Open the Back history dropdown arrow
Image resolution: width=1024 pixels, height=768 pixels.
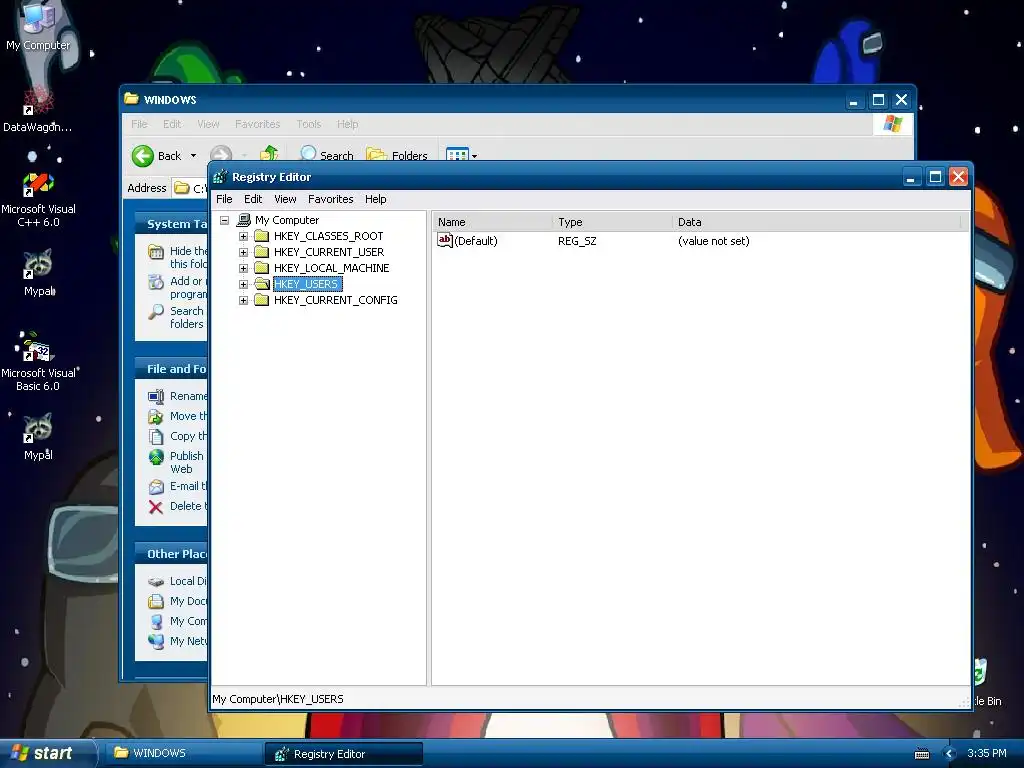[x=193, y=156]
